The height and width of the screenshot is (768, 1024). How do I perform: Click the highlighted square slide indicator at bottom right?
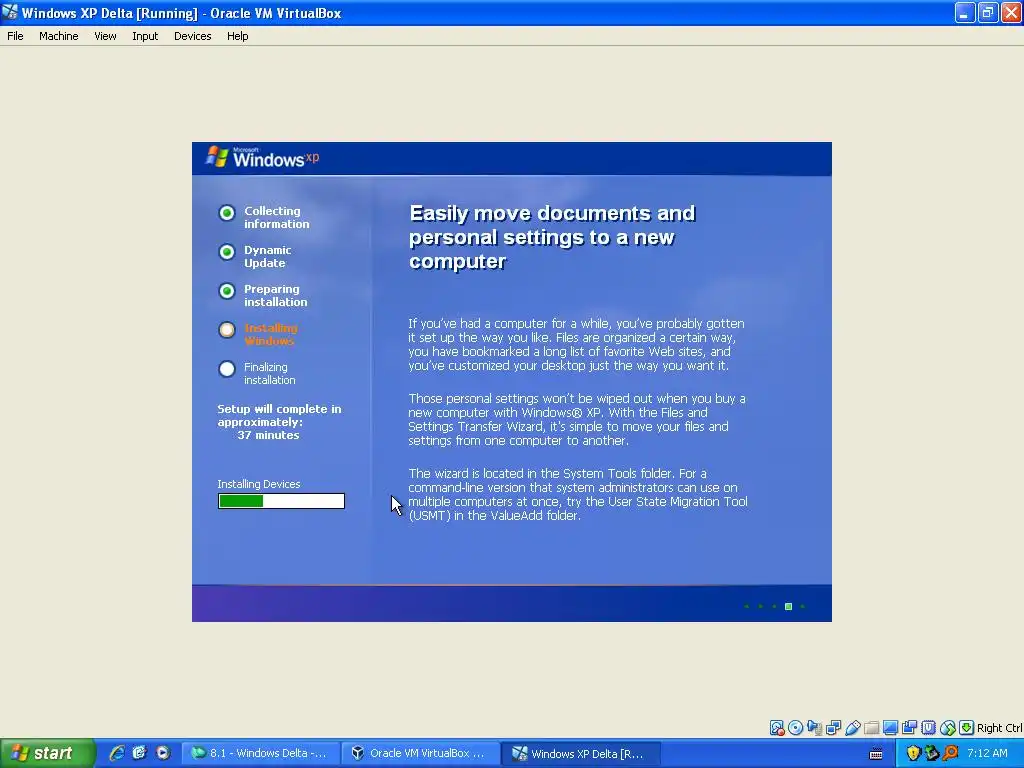point(788,607)
